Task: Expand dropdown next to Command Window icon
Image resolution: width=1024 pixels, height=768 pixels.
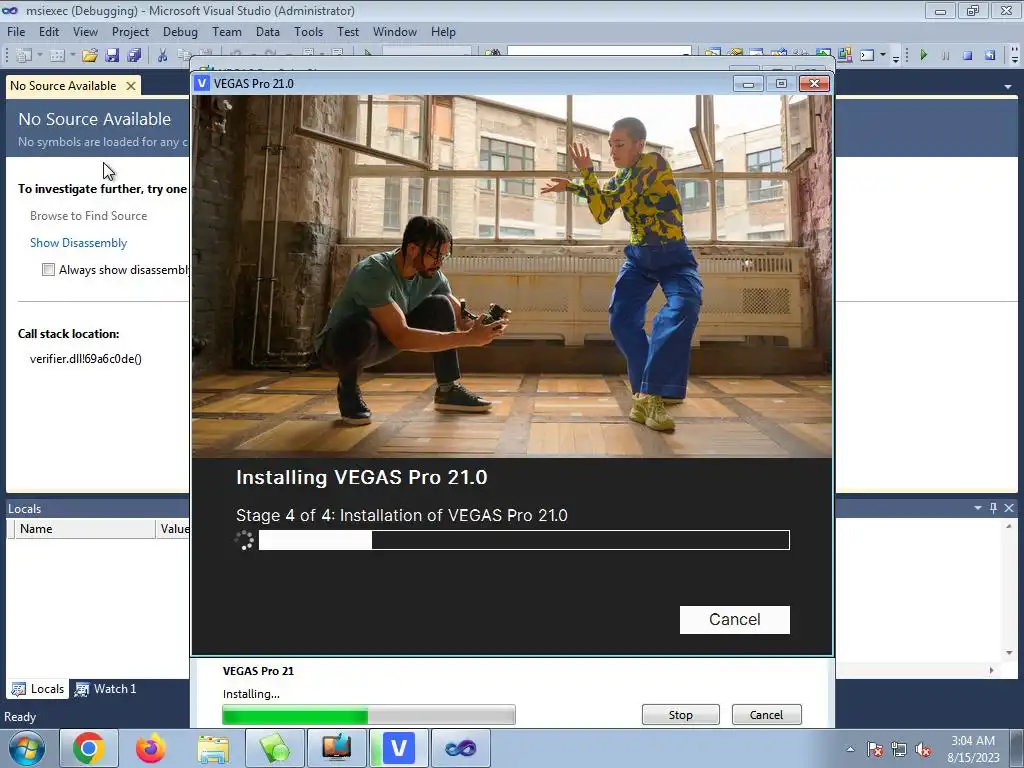Action: point(882,56)
